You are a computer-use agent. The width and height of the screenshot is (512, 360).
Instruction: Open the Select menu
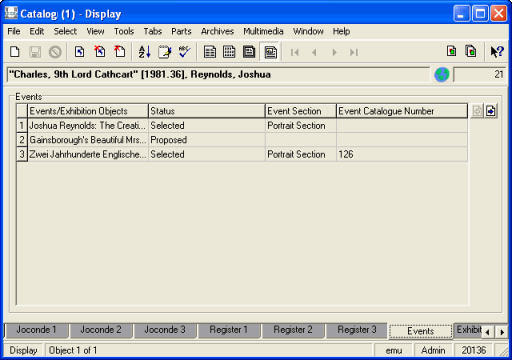coord(65,31)
